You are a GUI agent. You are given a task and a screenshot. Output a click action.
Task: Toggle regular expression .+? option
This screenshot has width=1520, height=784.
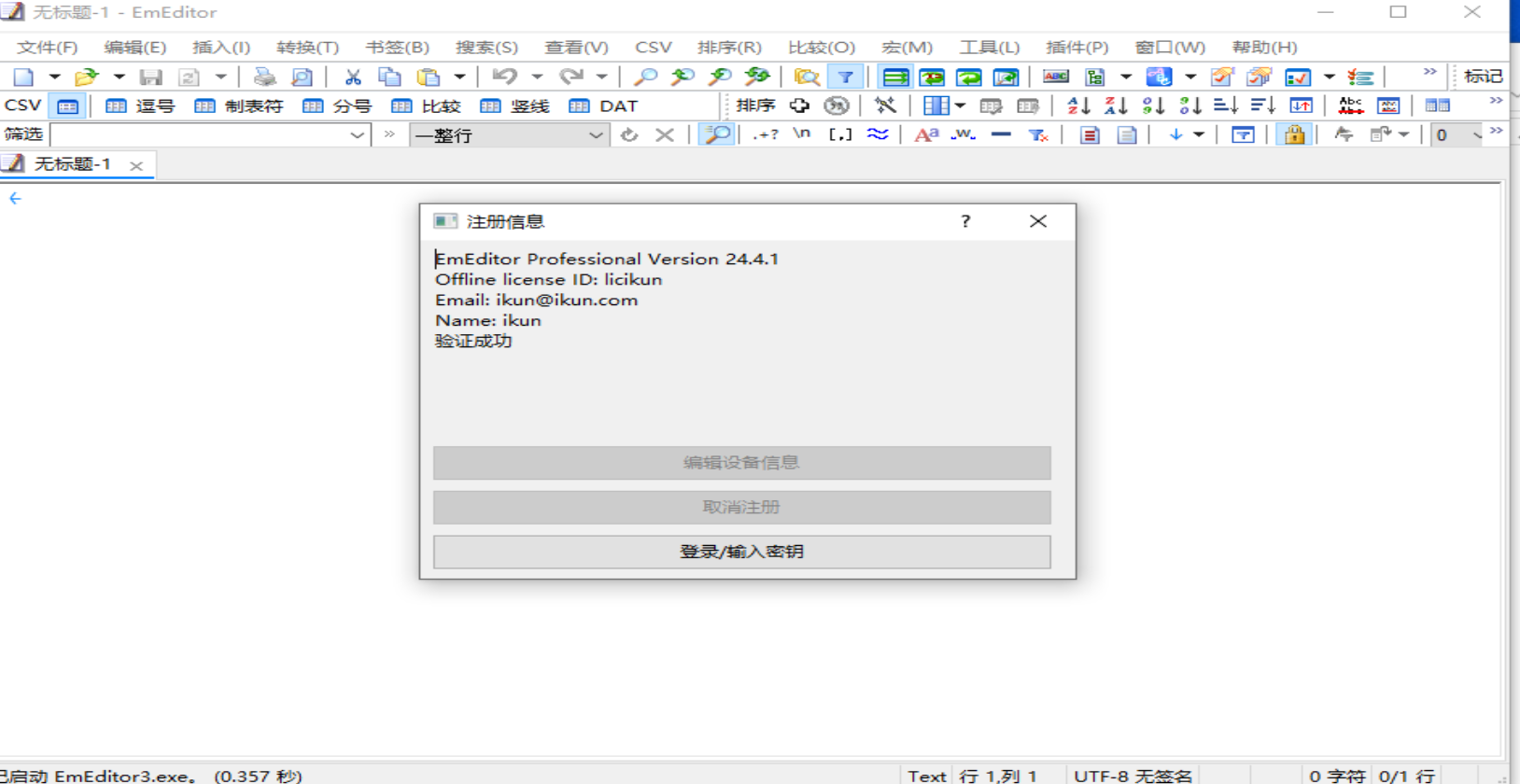tap(766, 134)
